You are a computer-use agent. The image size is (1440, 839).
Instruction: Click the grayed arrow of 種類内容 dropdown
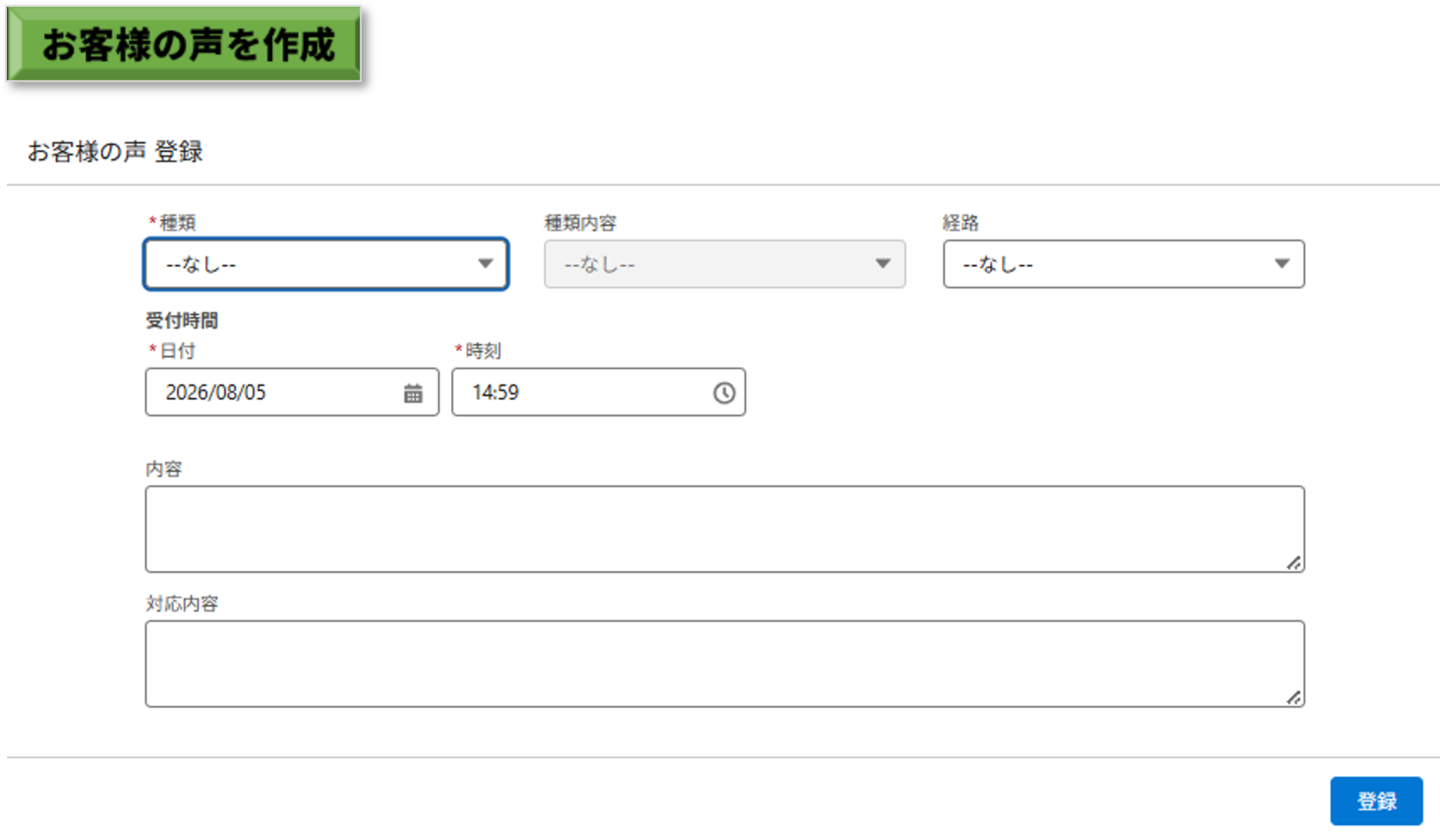pyautogui.click(x=883, y=264)
